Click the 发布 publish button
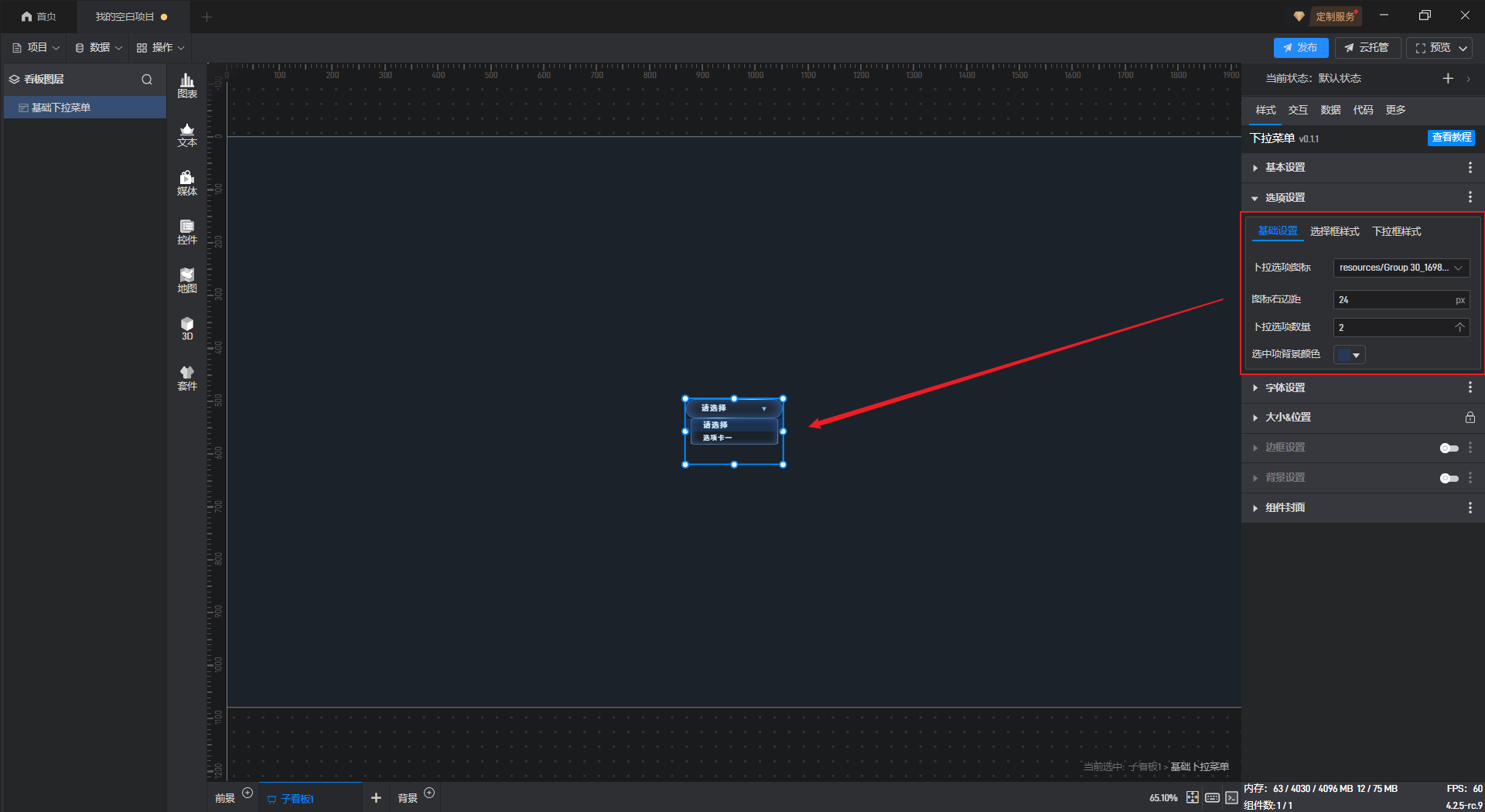The width and height of the screenshot is (1485, 812). 1301,47
